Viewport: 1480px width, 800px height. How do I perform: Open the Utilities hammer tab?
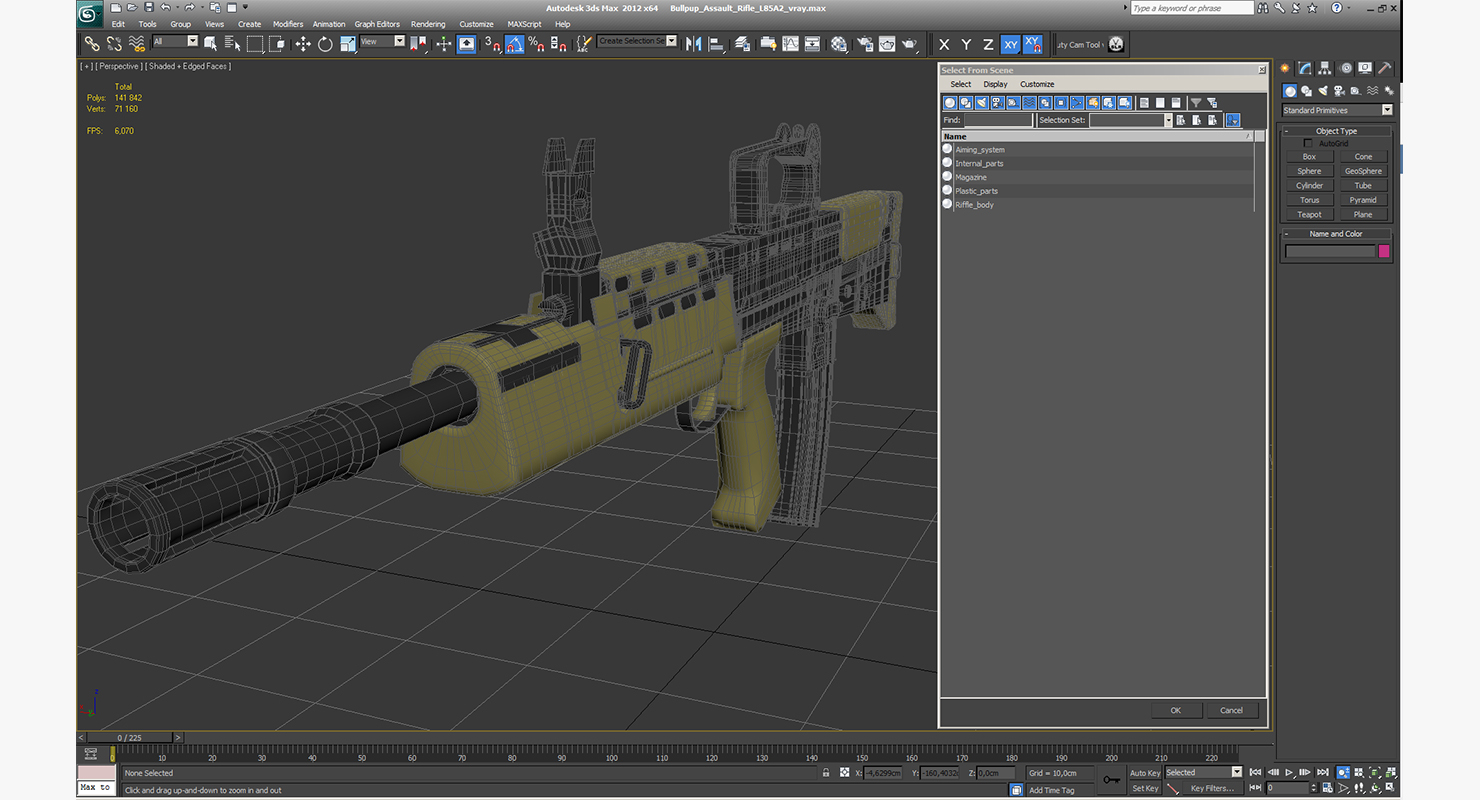pos(1385,68)
